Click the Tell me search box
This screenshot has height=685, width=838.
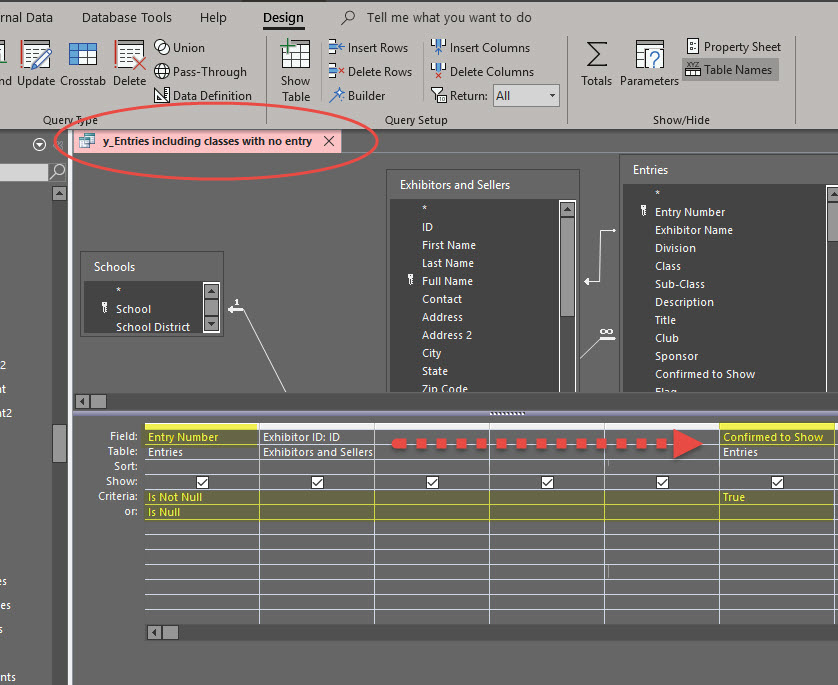point(449,18)
